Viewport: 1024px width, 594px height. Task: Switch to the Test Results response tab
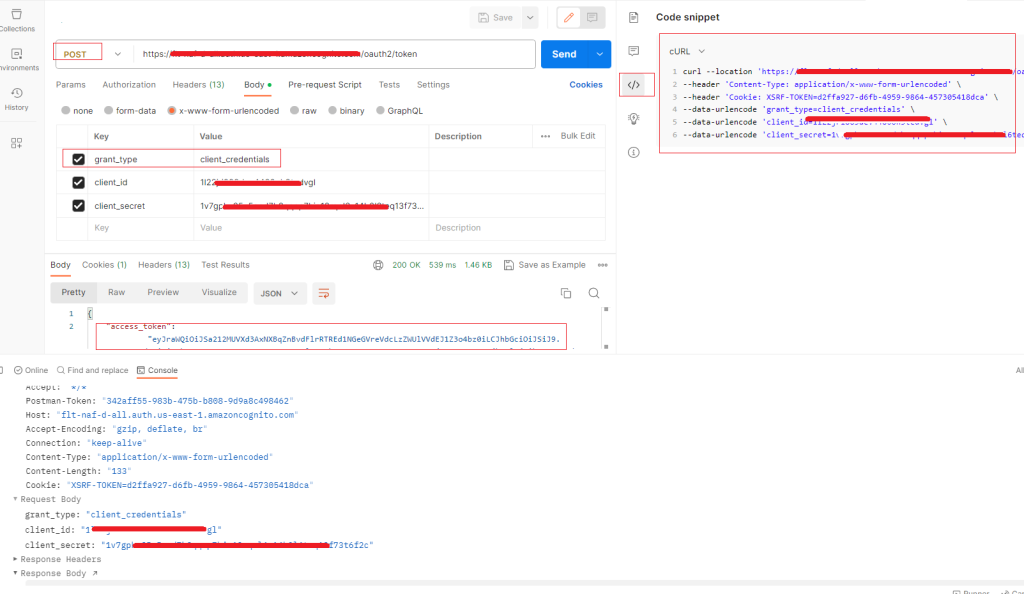(x=225, y=265)
